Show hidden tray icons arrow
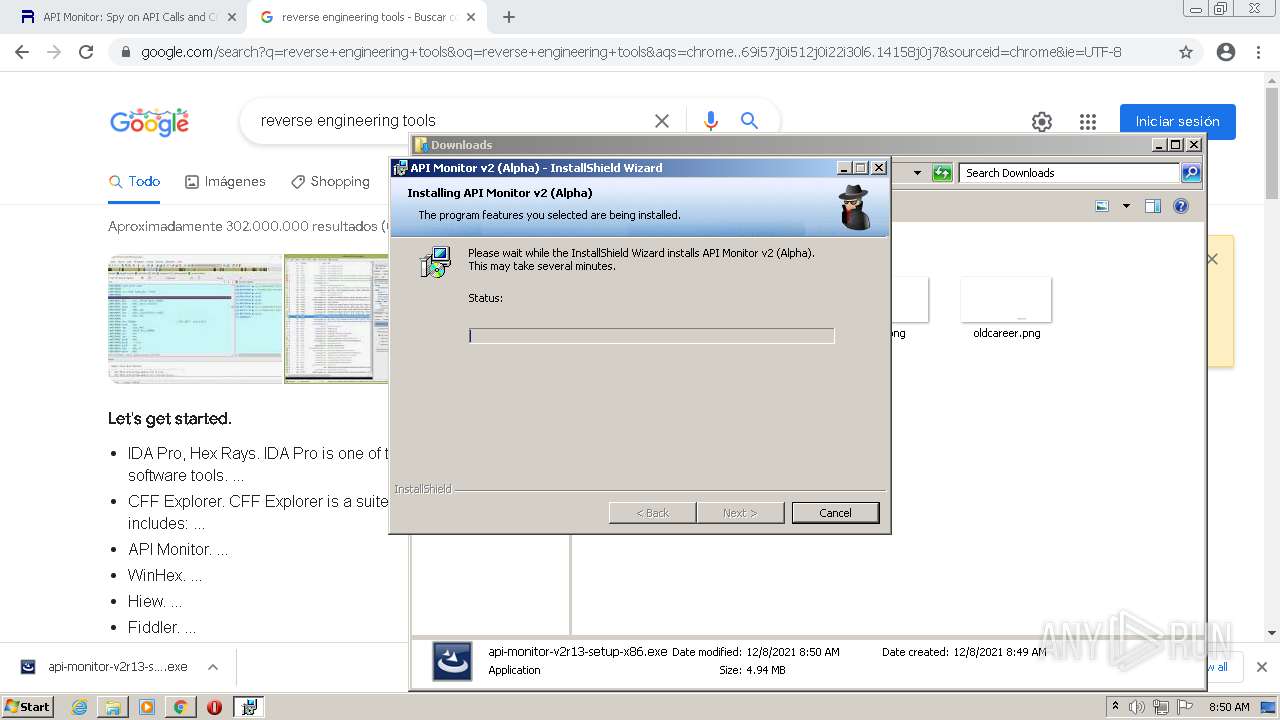 coord(1116,706)
